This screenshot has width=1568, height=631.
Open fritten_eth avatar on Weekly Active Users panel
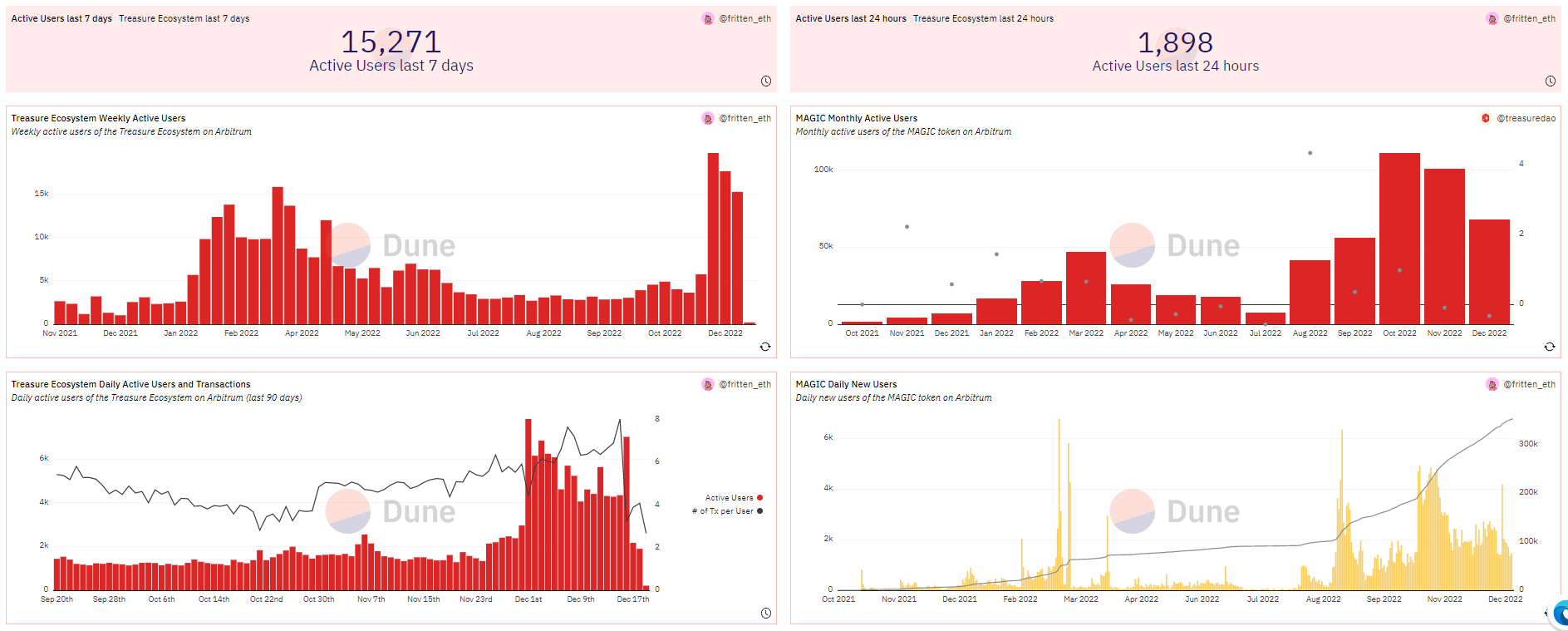708,118
